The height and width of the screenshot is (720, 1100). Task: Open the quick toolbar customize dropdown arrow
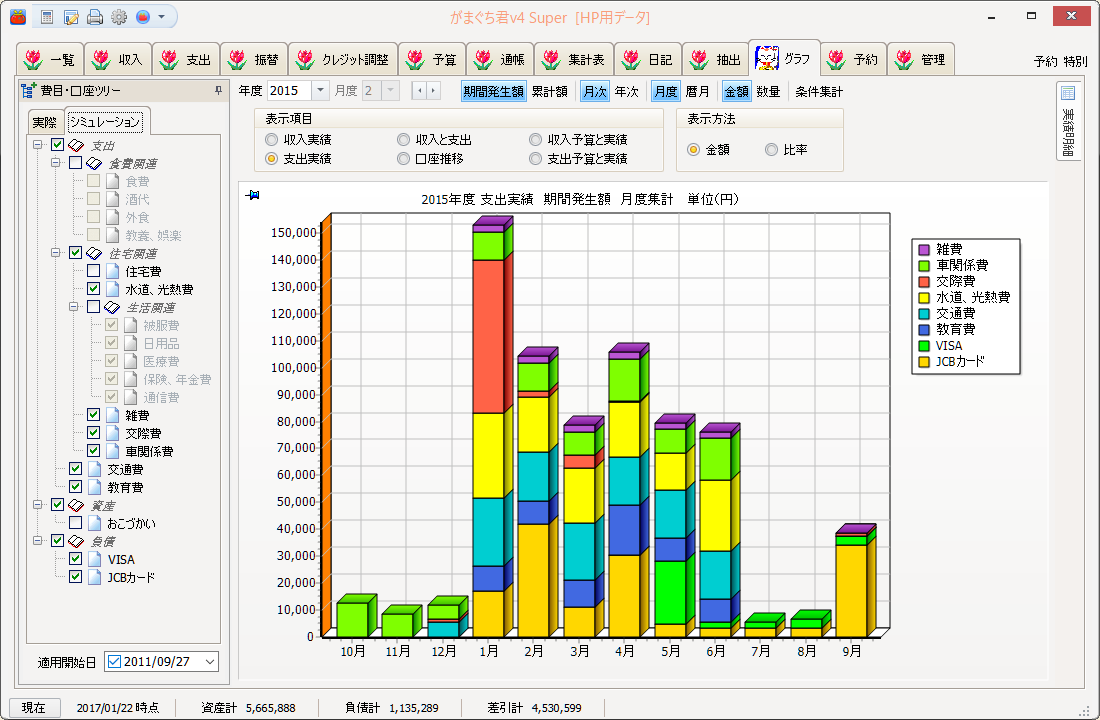pyautogui.click(x=162, y=17)
